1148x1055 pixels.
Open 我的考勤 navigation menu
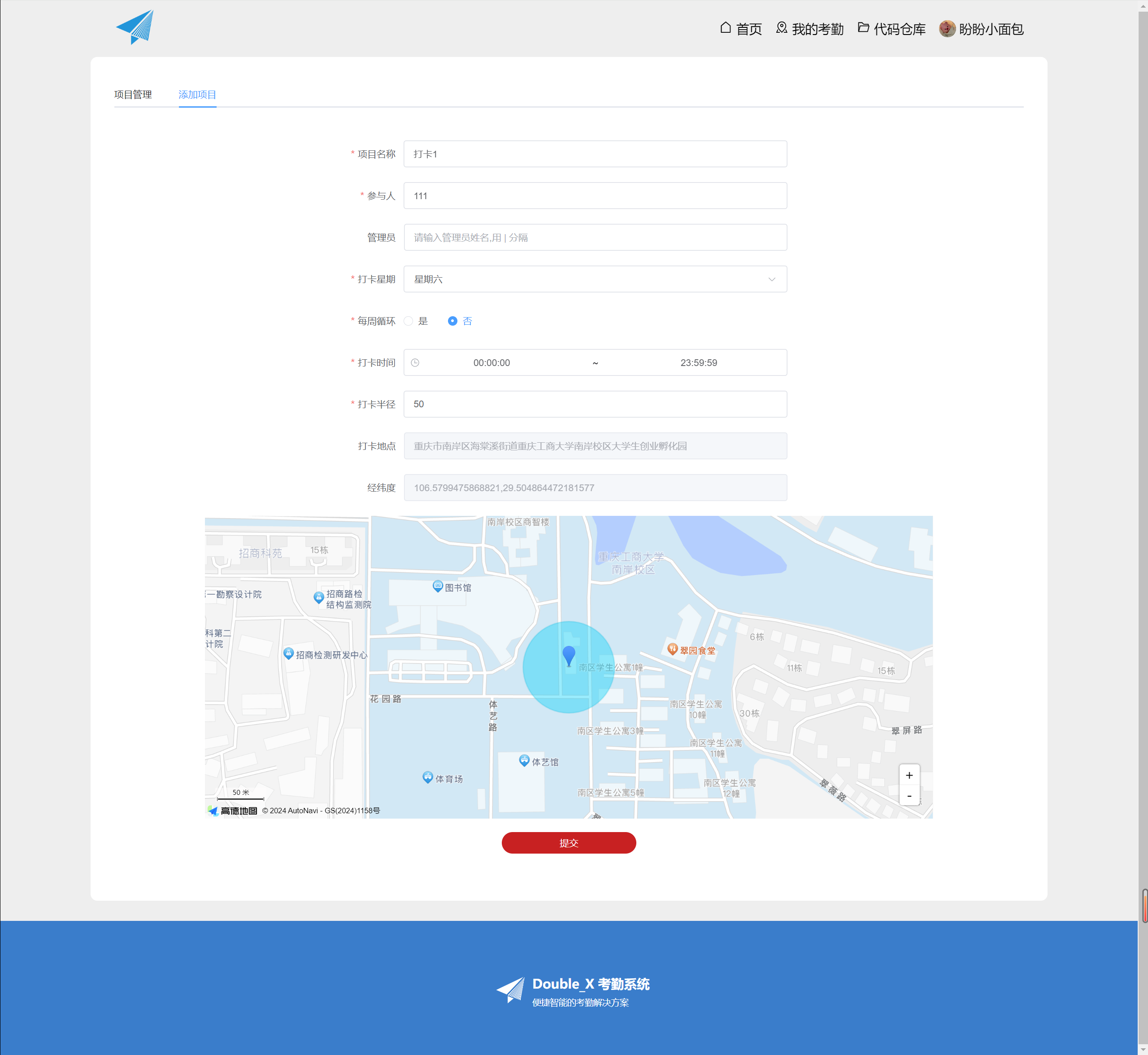click(x=810, y=29)
